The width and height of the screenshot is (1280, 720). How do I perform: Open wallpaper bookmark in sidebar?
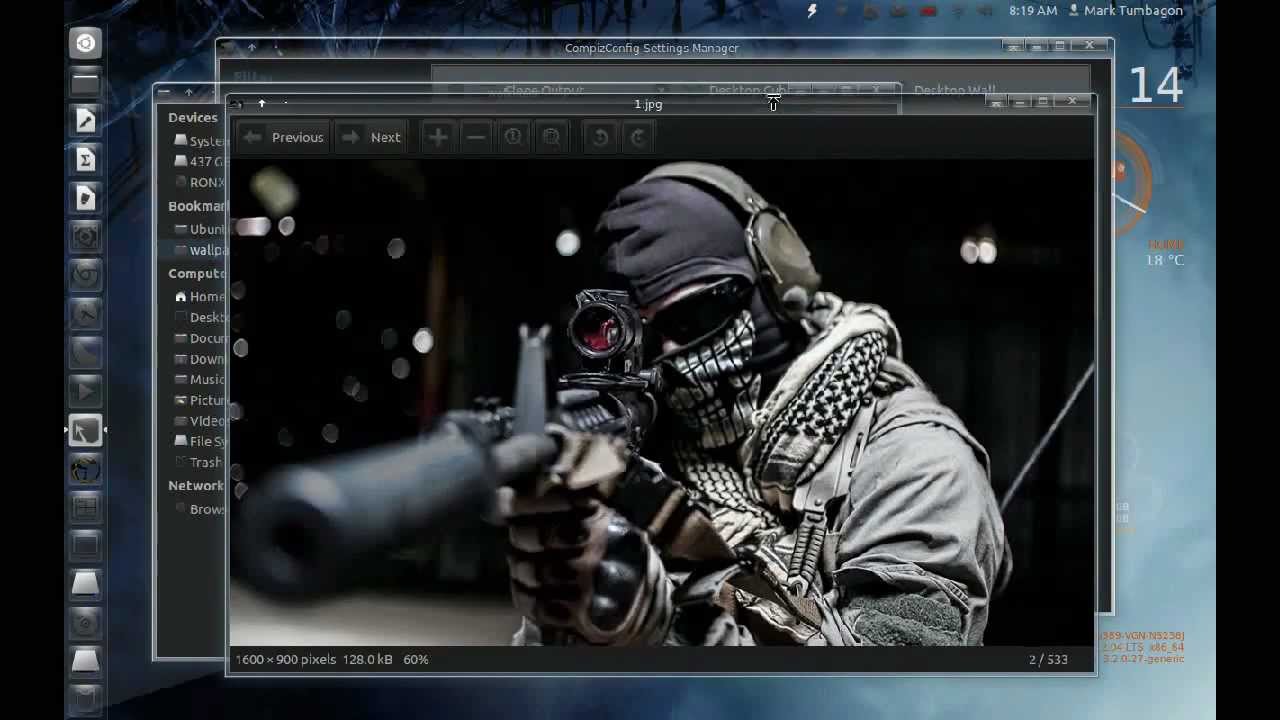tap(200, 250)
